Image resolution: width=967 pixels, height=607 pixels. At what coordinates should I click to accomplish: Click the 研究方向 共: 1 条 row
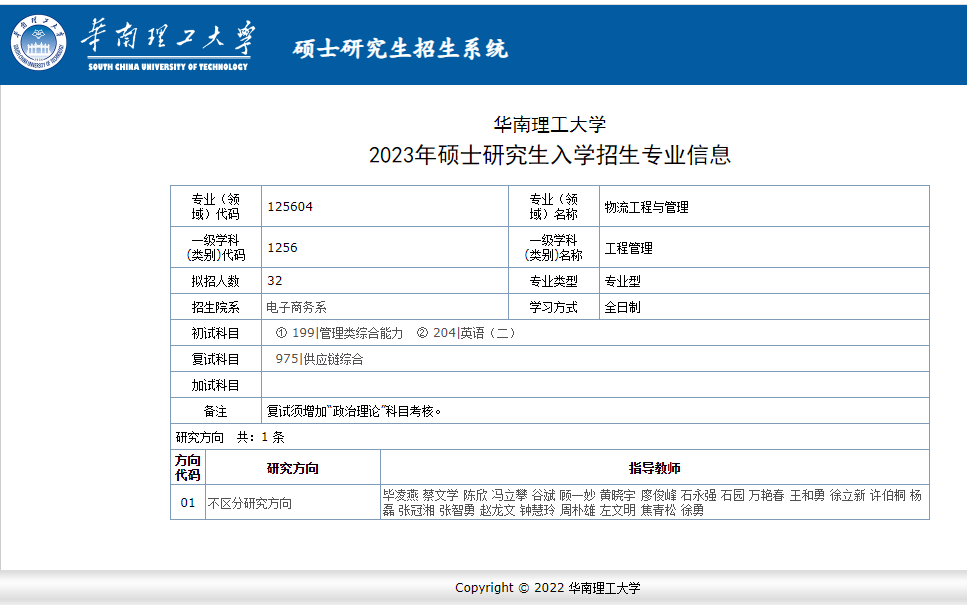pos(549,437)
